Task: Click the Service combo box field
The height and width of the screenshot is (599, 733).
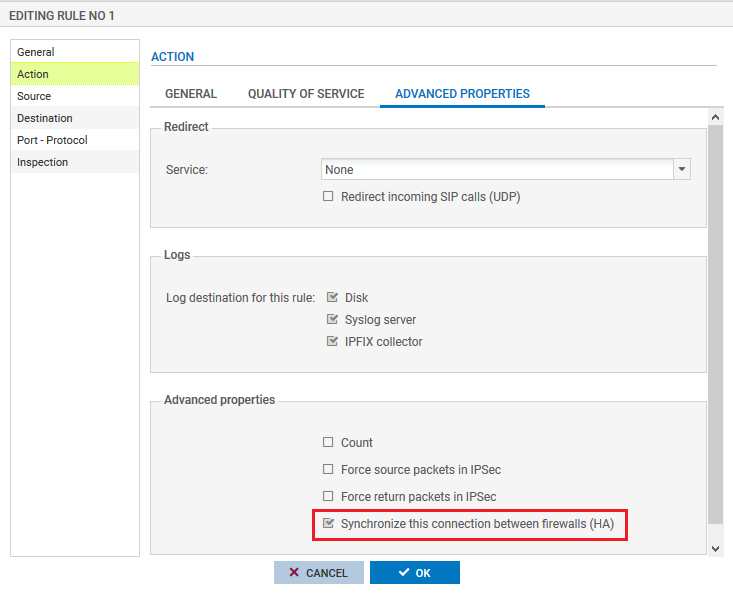Action: click(x=497, y=170)
